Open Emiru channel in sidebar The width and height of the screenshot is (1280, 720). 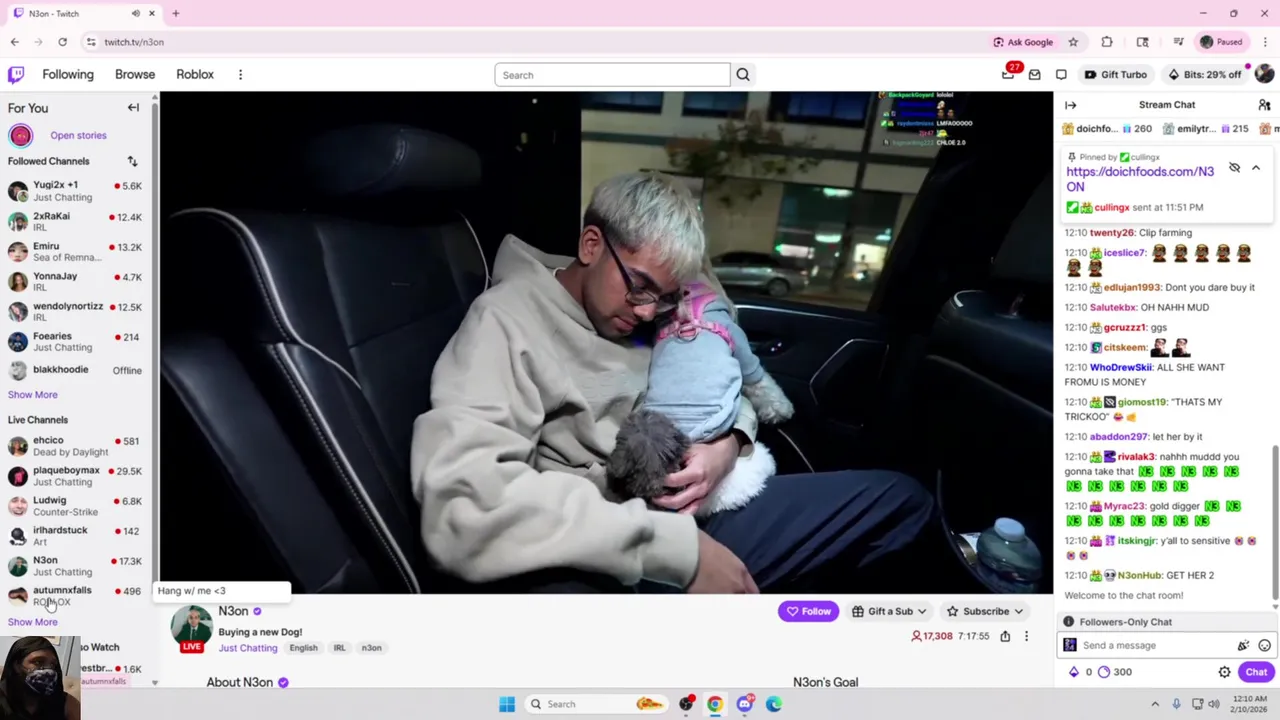tap(76, 251)
